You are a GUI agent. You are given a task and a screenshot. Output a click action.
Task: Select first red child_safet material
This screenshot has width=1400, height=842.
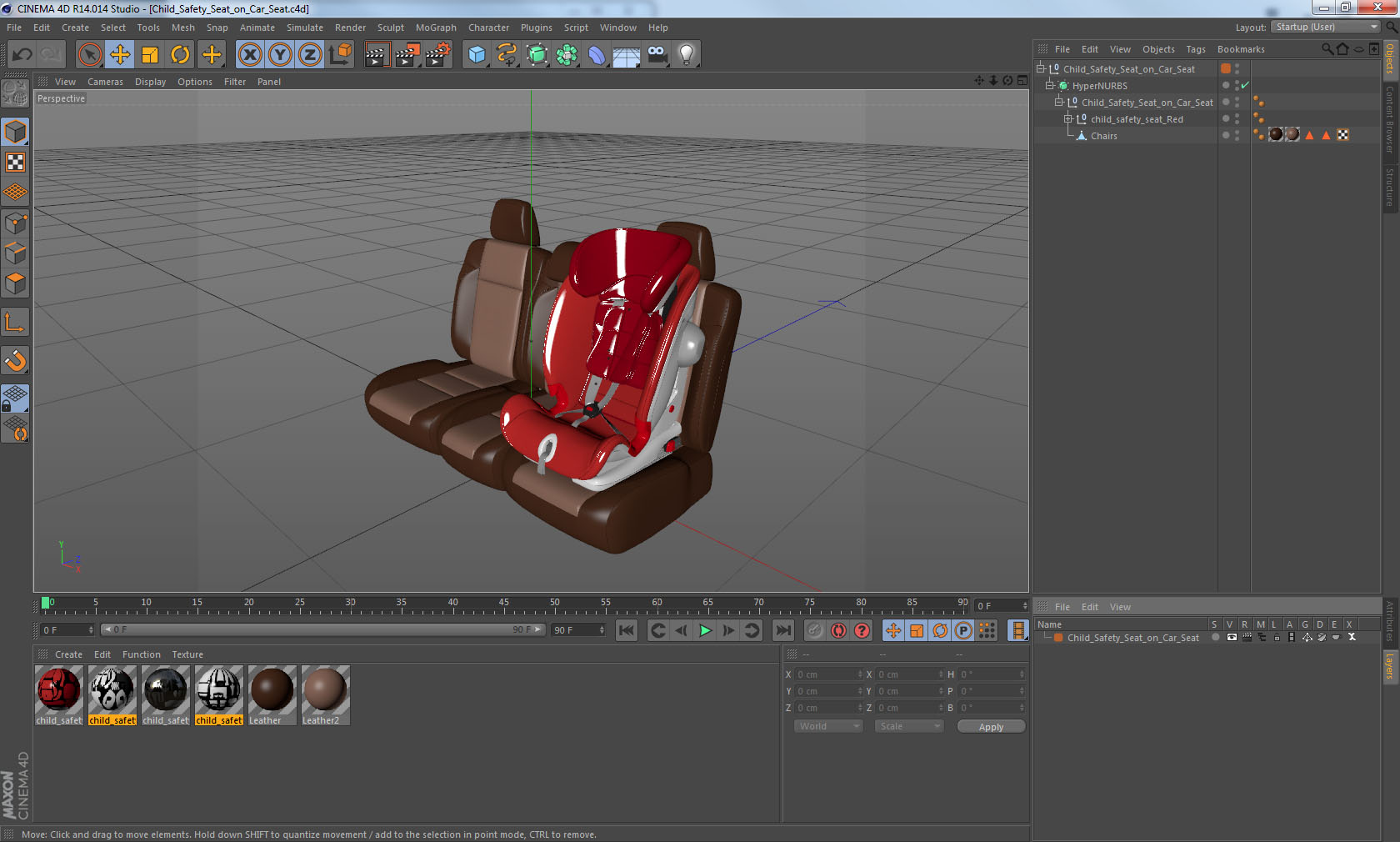click(59, 695)
